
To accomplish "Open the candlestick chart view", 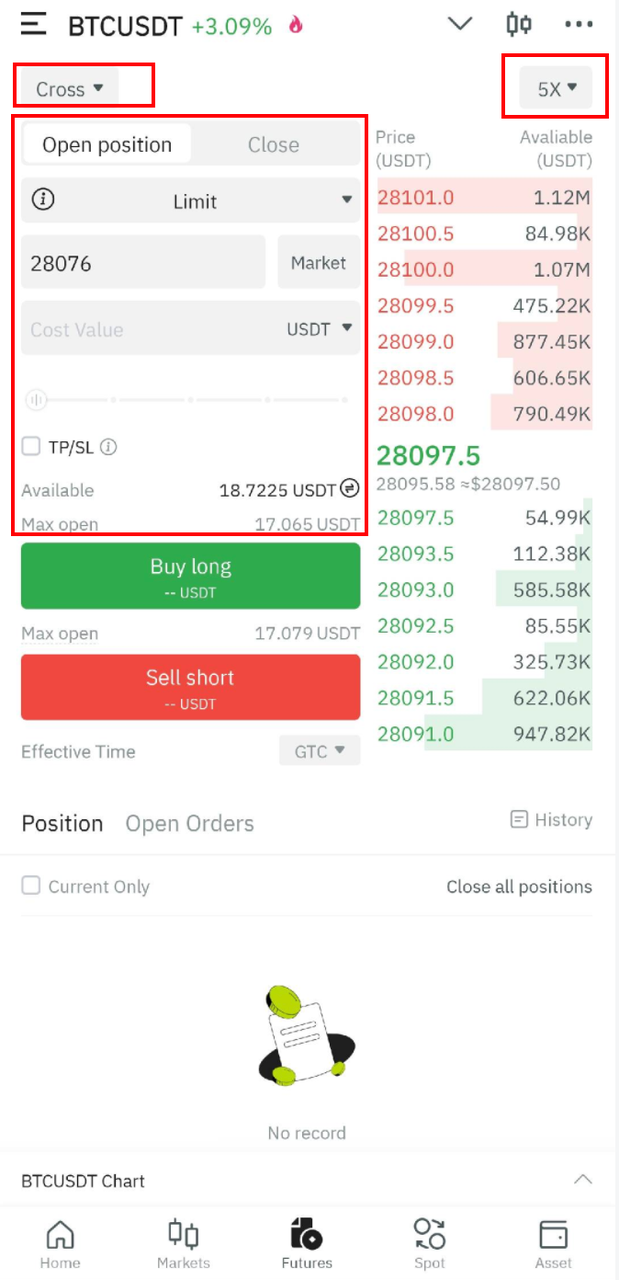I will [519, 24].
